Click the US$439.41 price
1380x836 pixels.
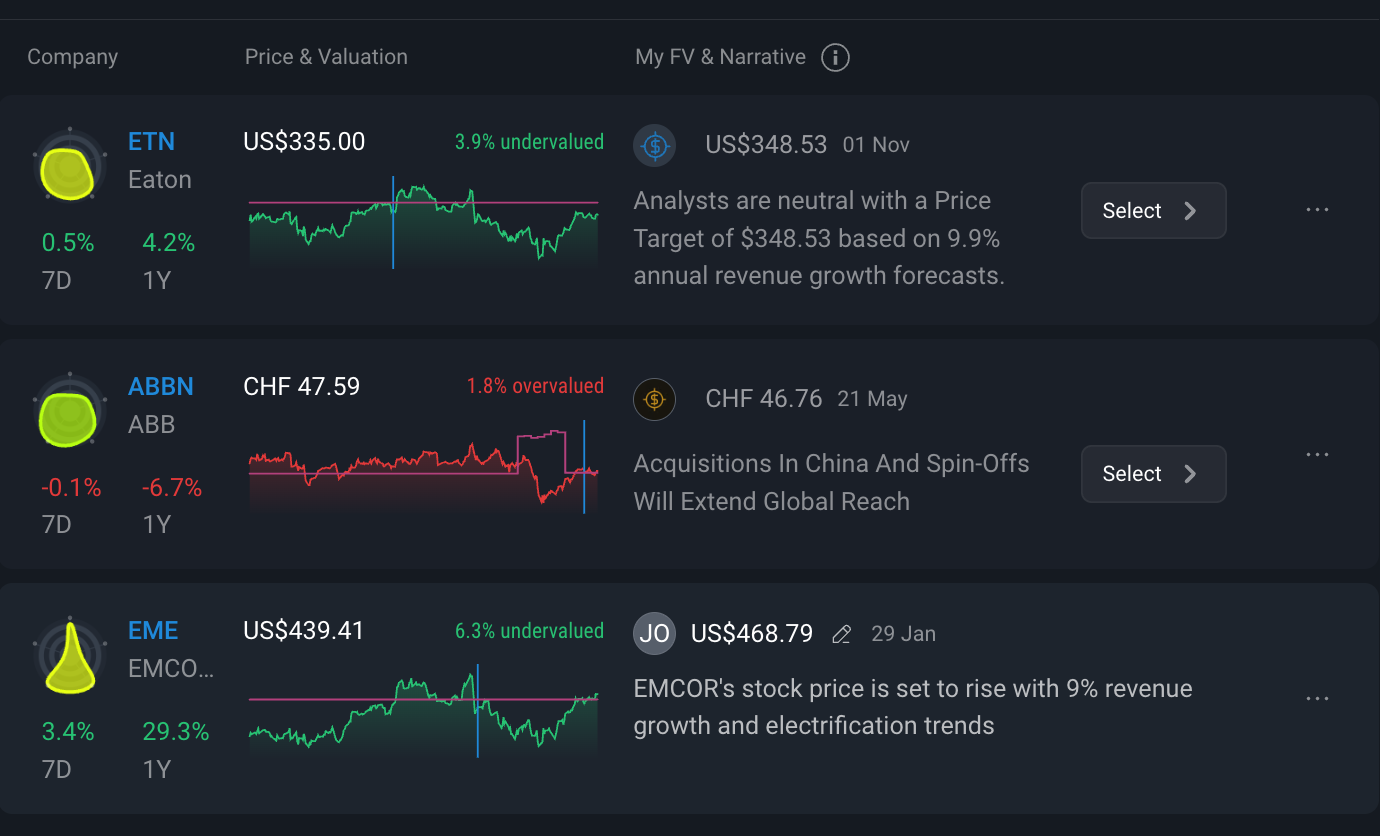(x=304, y=631)
